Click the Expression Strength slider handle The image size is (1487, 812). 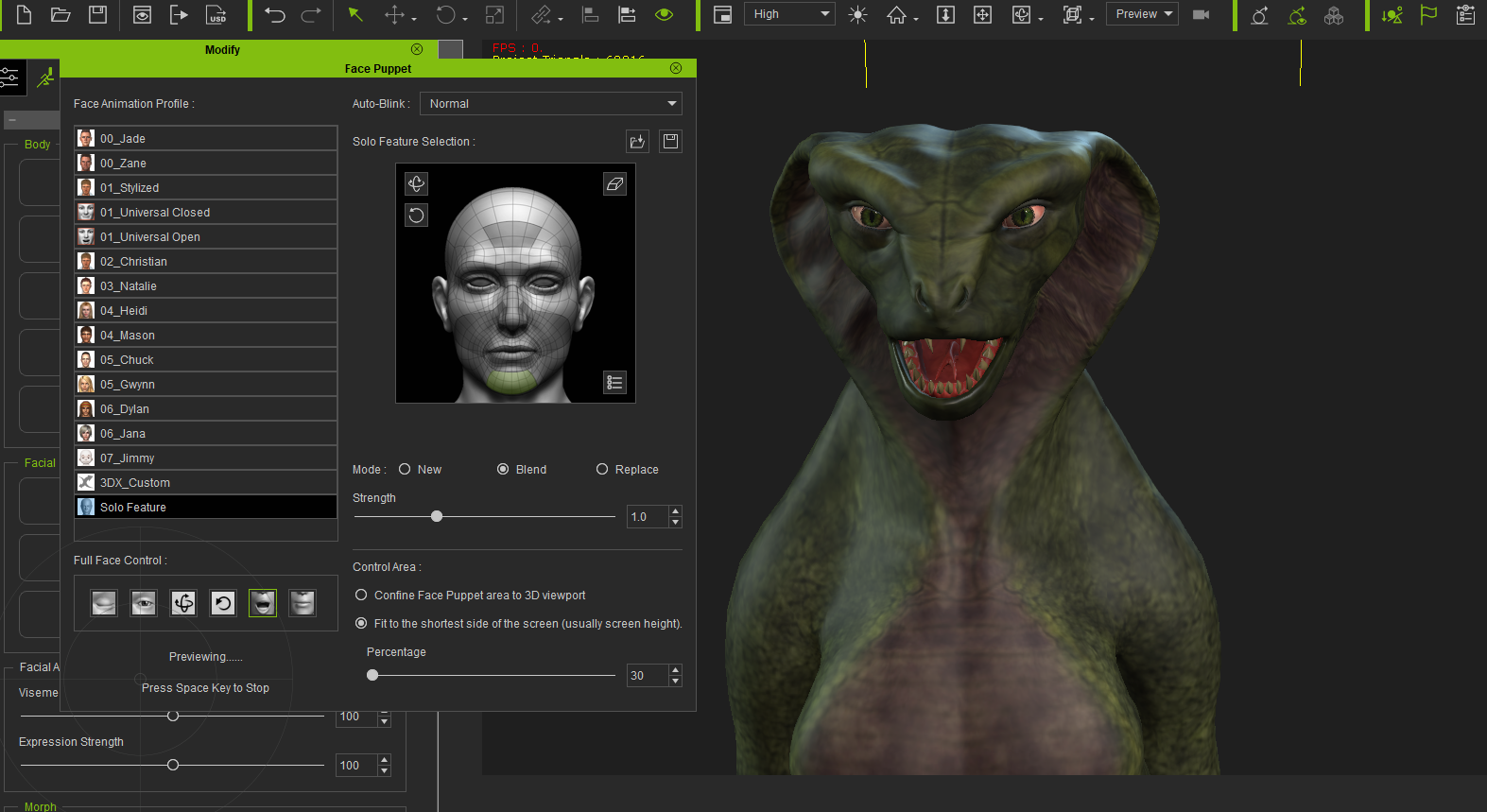pyautogui.click(x=173, y=765)
